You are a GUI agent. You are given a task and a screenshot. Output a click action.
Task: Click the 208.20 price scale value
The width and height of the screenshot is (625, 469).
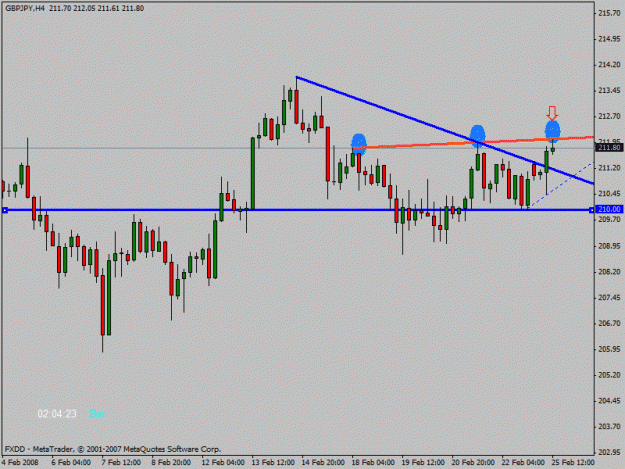[609, 272]
